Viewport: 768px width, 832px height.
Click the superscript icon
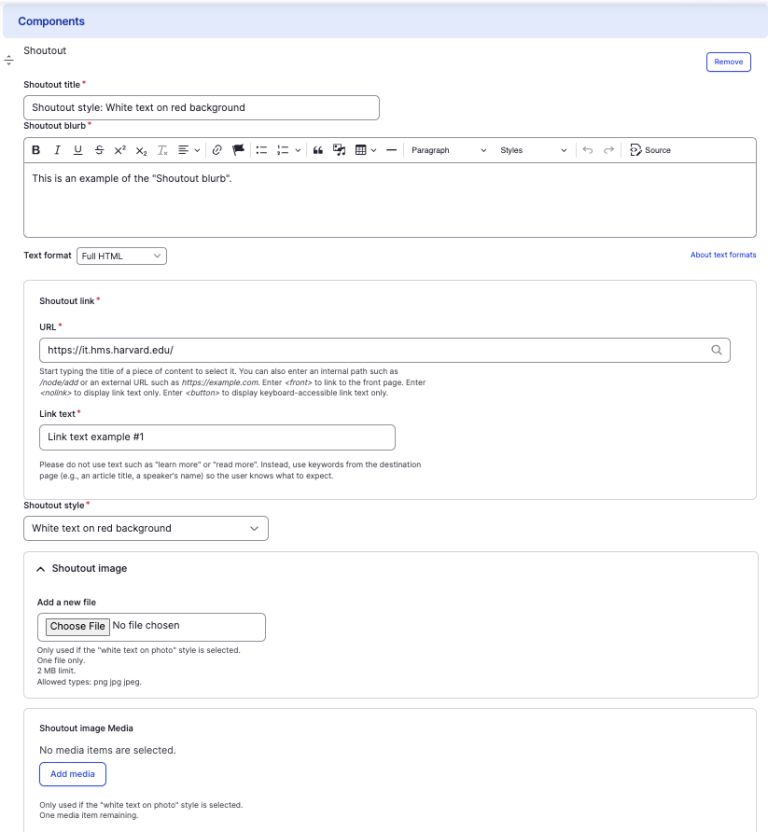tap(120, 150)
